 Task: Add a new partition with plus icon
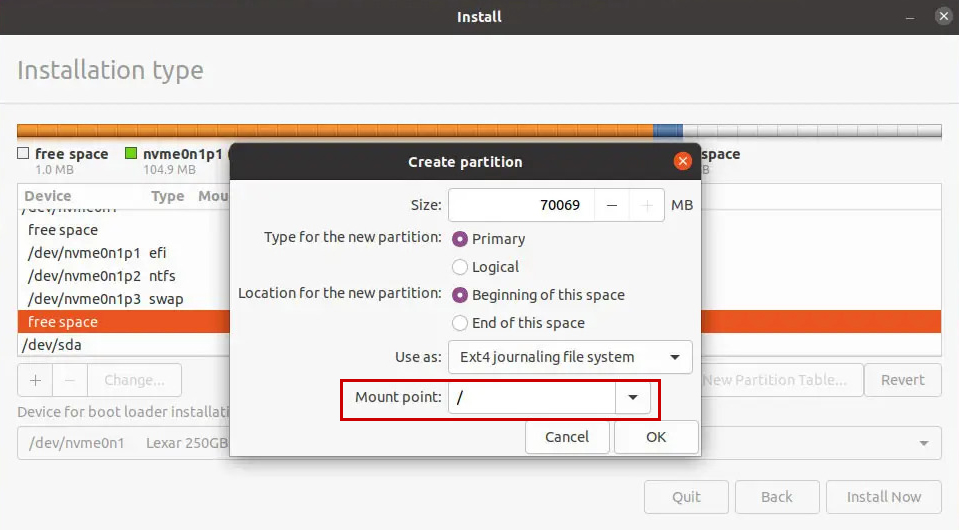35,380
